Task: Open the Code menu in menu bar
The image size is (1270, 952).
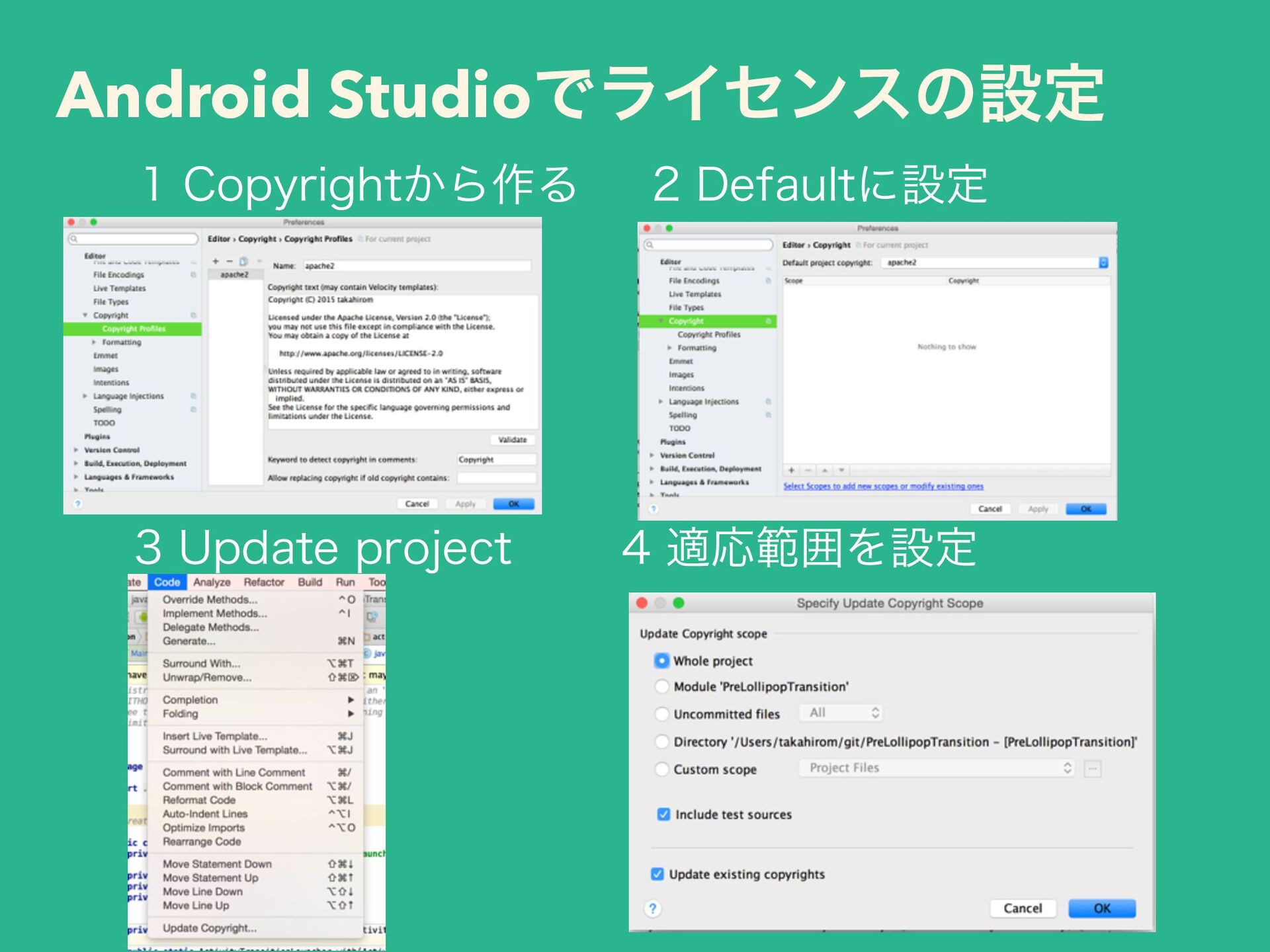Action: pos(167,582)
